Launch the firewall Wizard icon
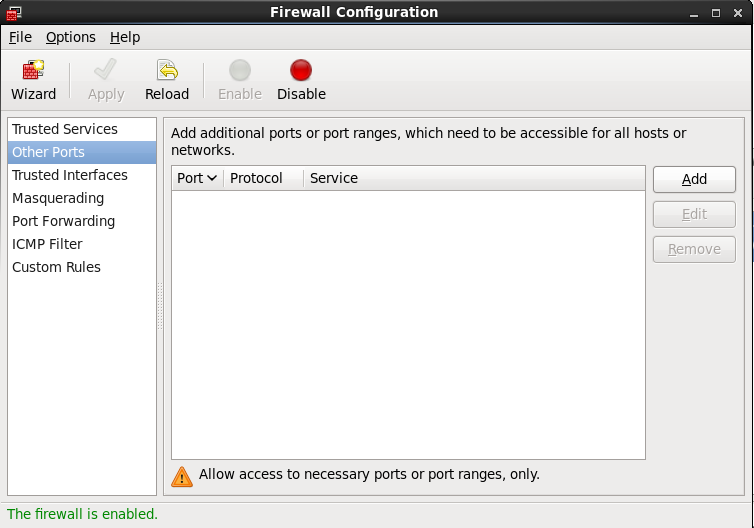Screen dimensions: 754x528 tap(33, 70)
